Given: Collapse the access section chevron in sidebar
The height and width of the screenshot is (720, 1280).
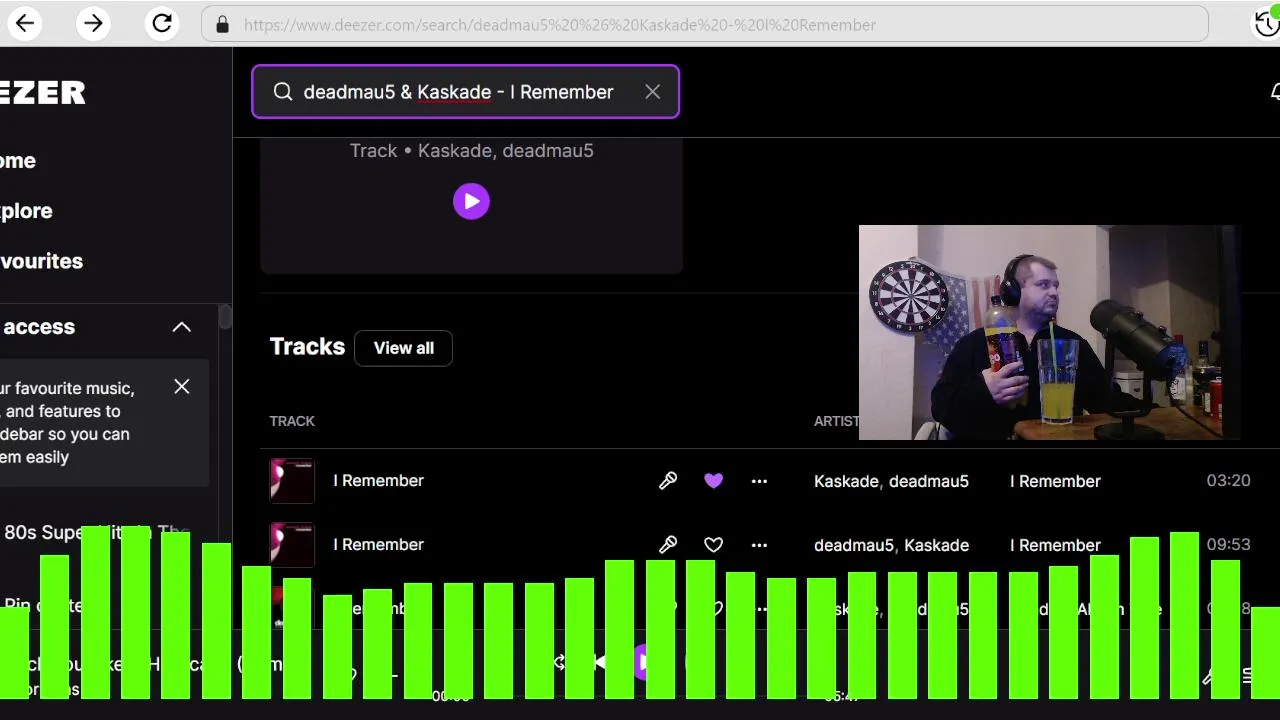Looking at the screenshot, I should 181,327.
